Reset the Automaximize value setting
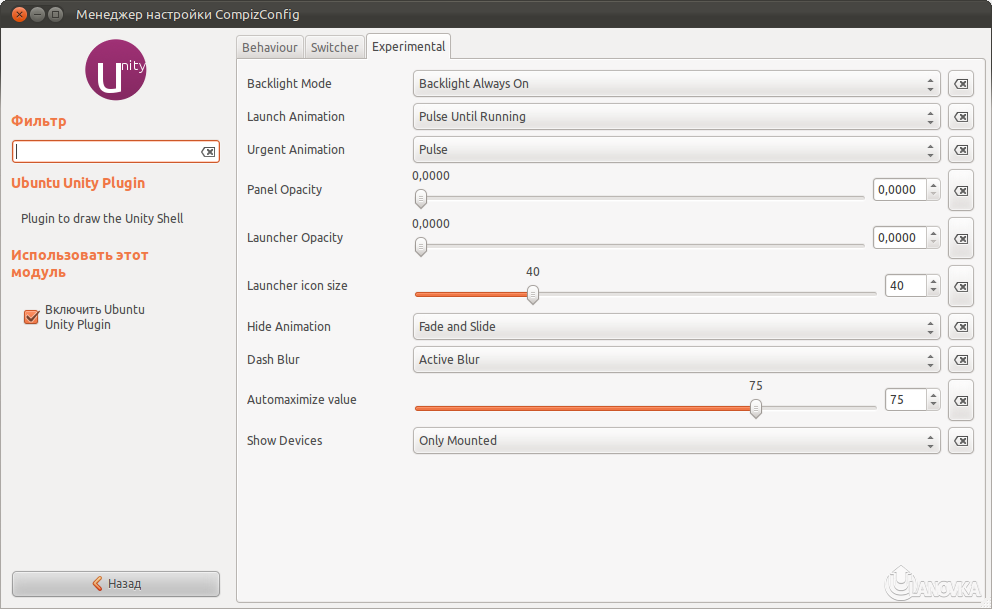This screenshot has width=992, height=609. [x=960, y=400]
